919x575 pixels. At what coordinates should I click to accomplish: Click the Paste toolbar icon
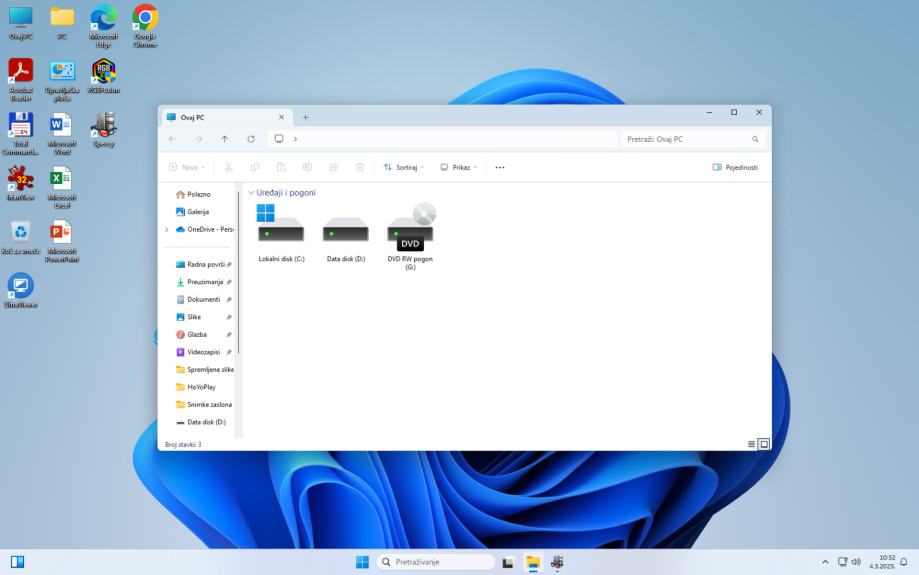(x=281, y=167)
